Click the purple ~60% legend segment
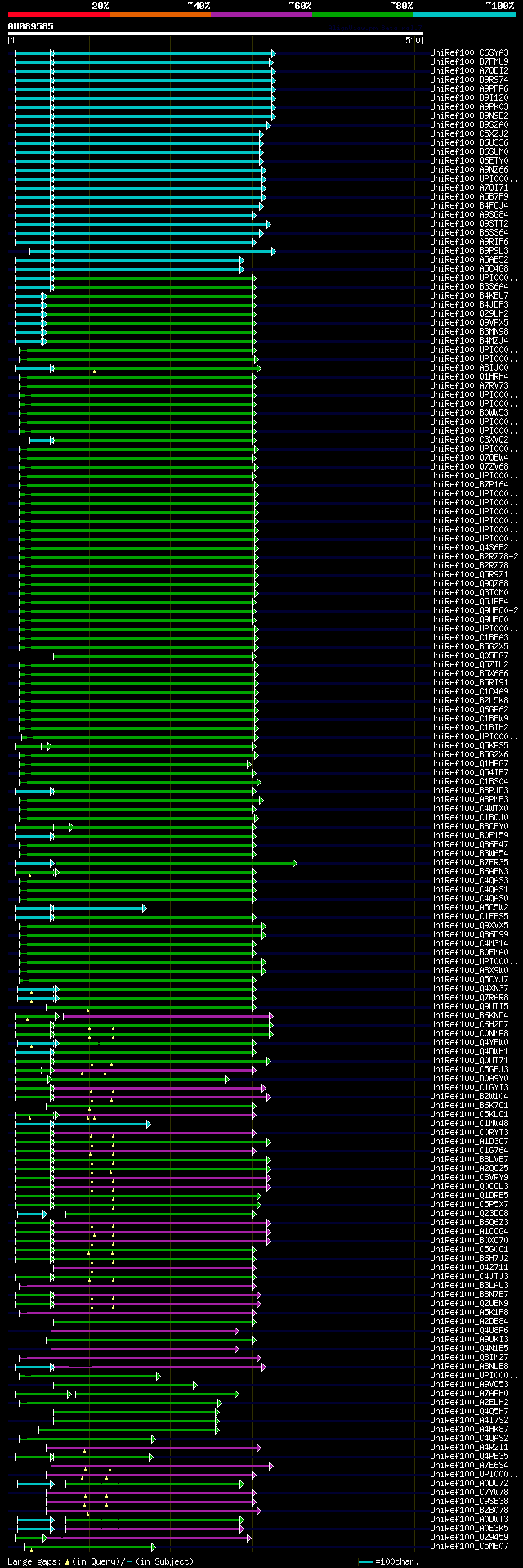The image size is (523, 1568). (261, 15)
